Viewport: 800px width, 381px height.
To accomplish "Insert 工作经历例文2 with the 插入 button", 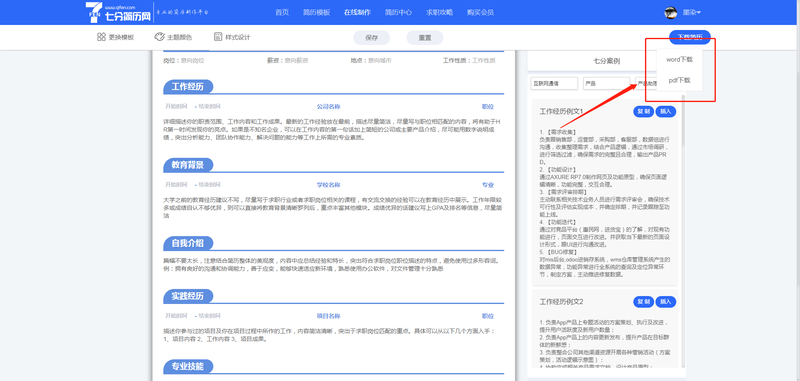I will [665, 301].
